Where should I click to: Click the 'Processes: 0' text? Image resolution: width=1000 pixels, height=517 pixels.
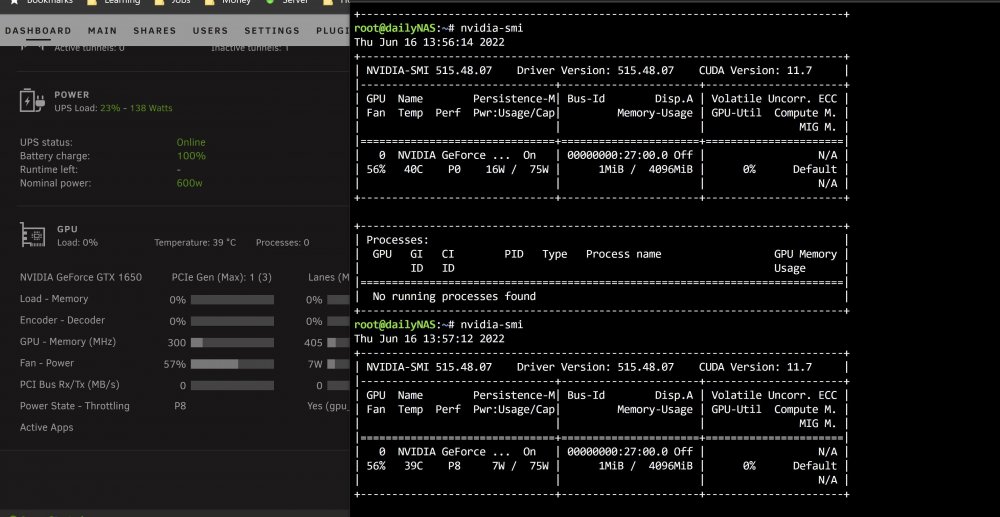coord(283,243)
